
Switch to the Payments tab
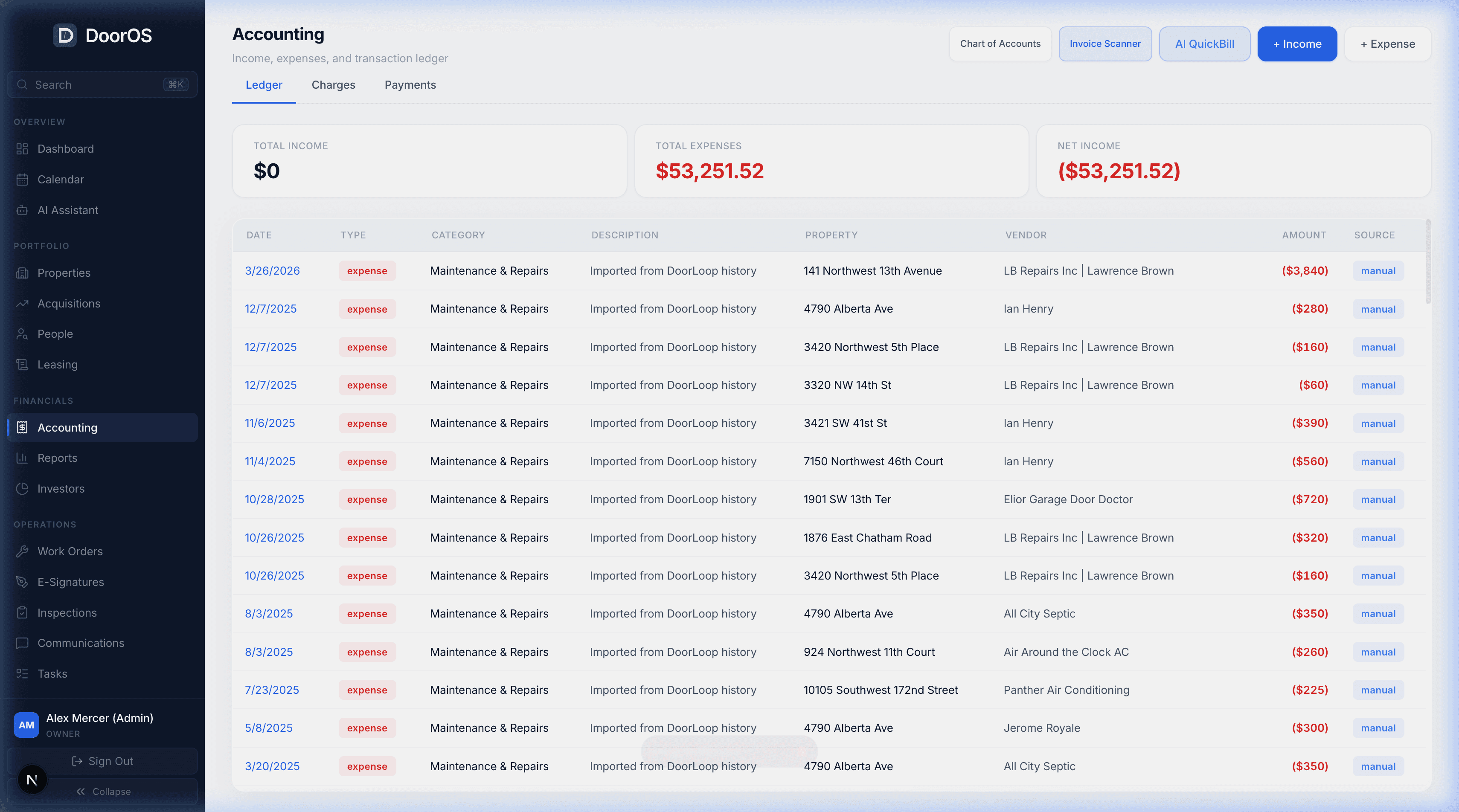tap(410, 85)
